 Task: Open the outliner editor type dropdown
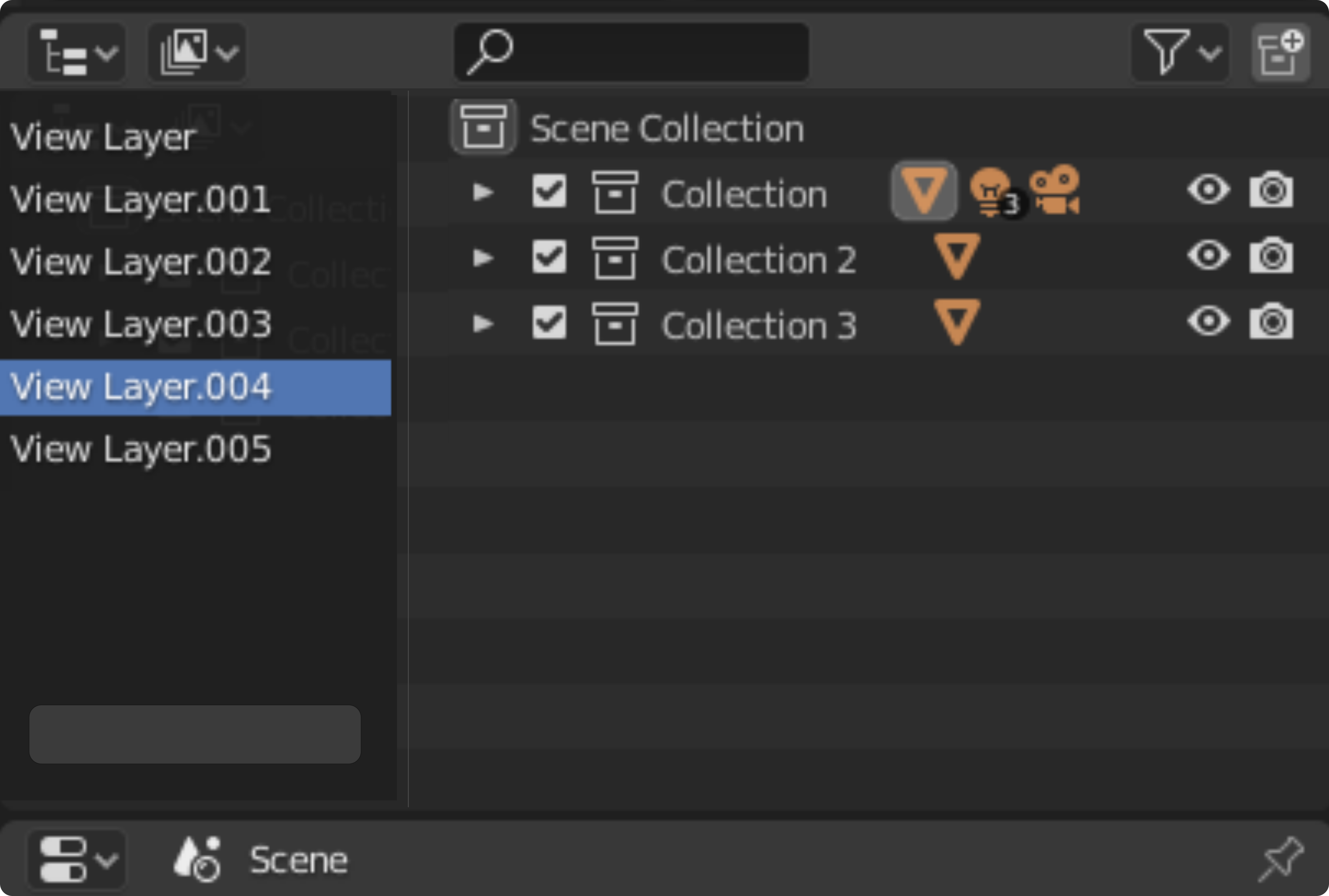77,52
